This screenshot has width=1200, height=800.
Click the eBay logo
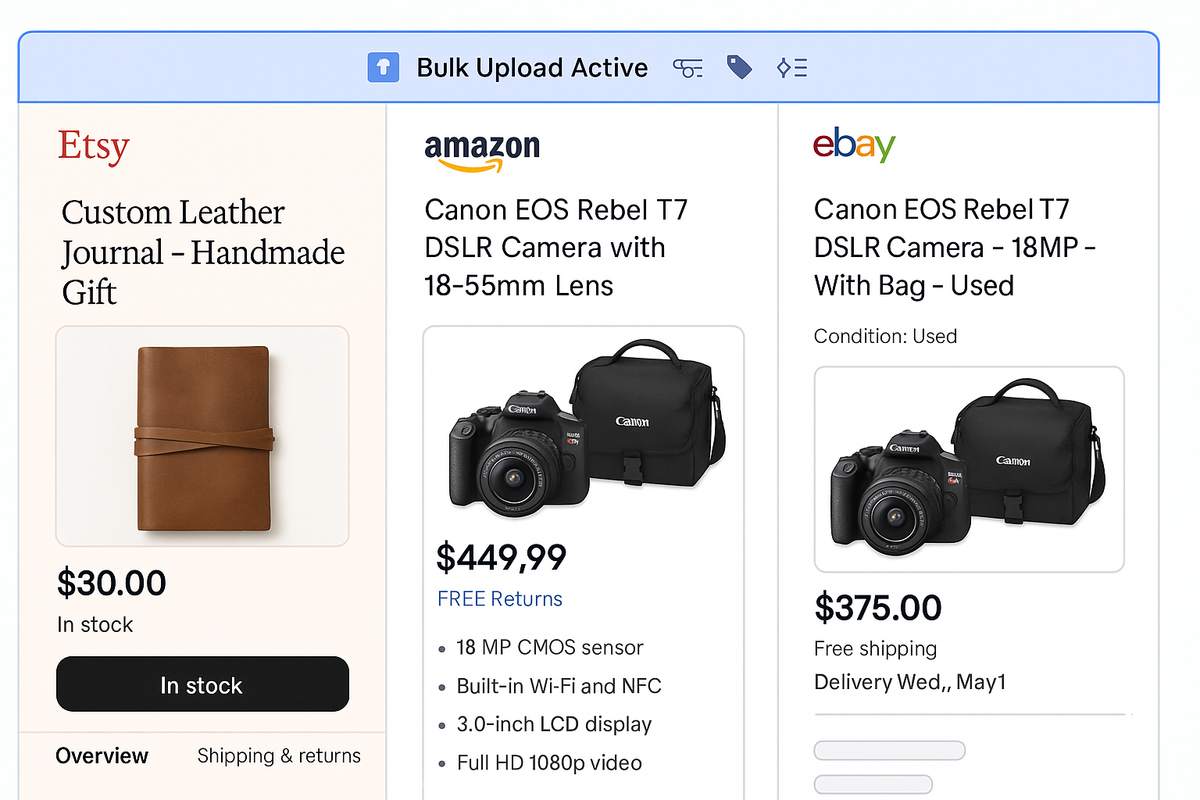[x=854, y=145]
